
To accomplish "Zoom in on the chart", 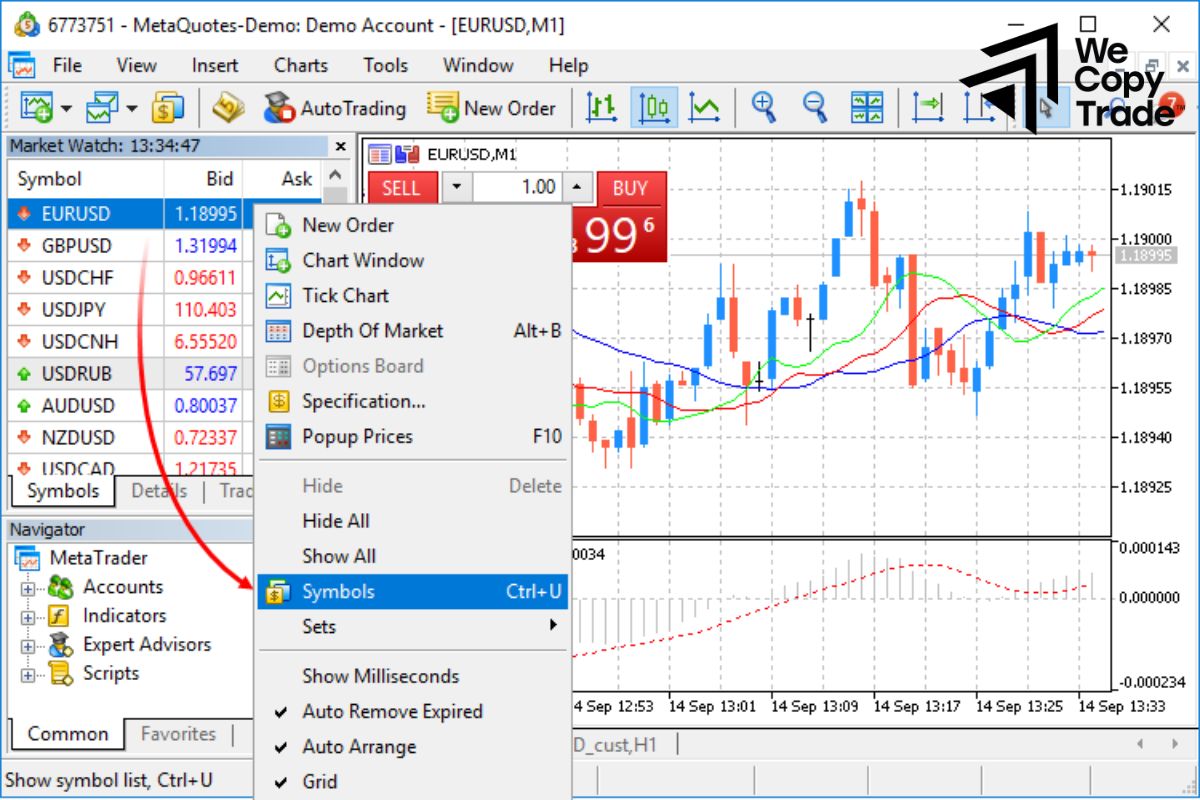I will coord(764,108).
